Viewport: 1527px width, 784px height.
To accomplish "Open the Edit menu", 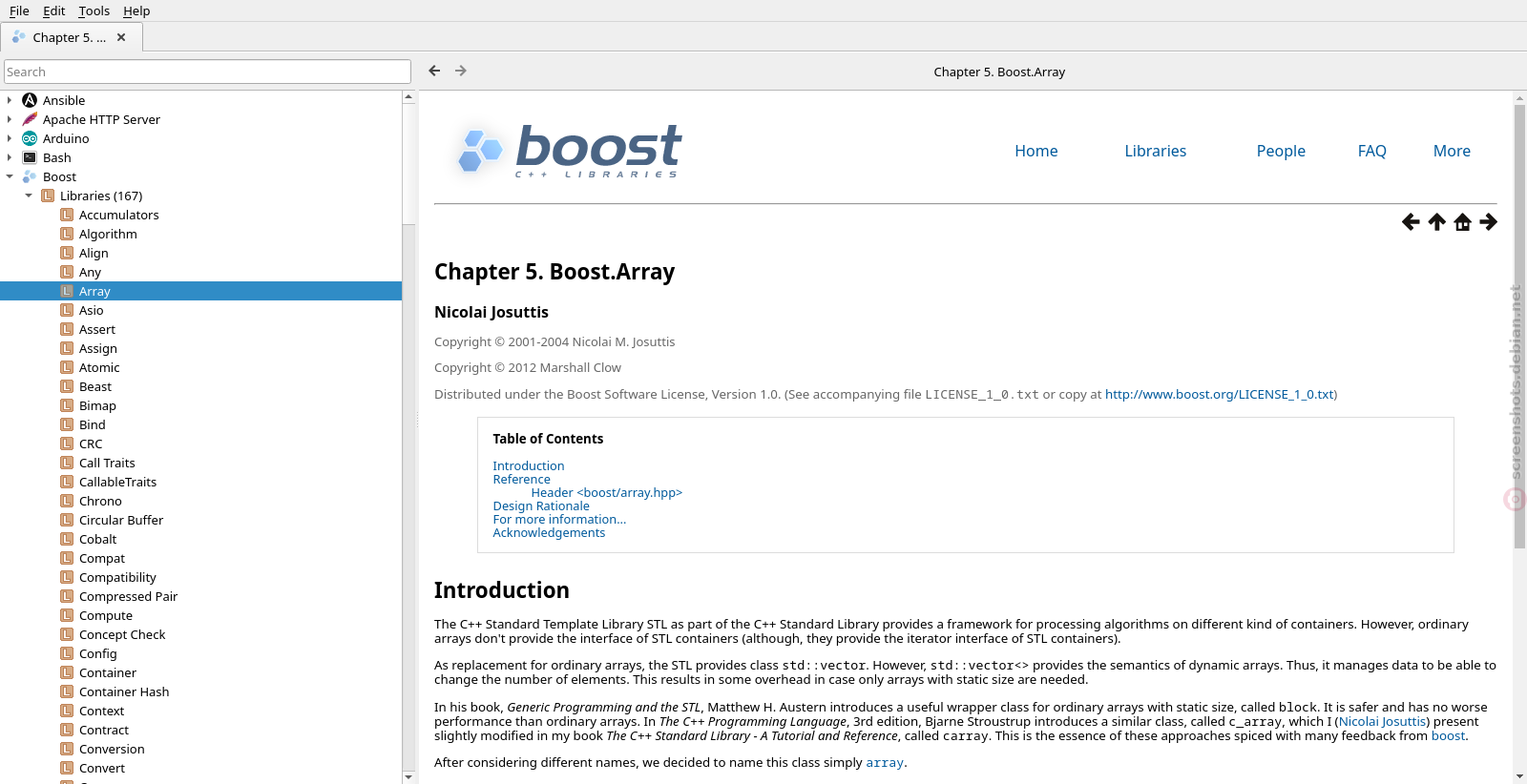I will (x=53, y=10).
